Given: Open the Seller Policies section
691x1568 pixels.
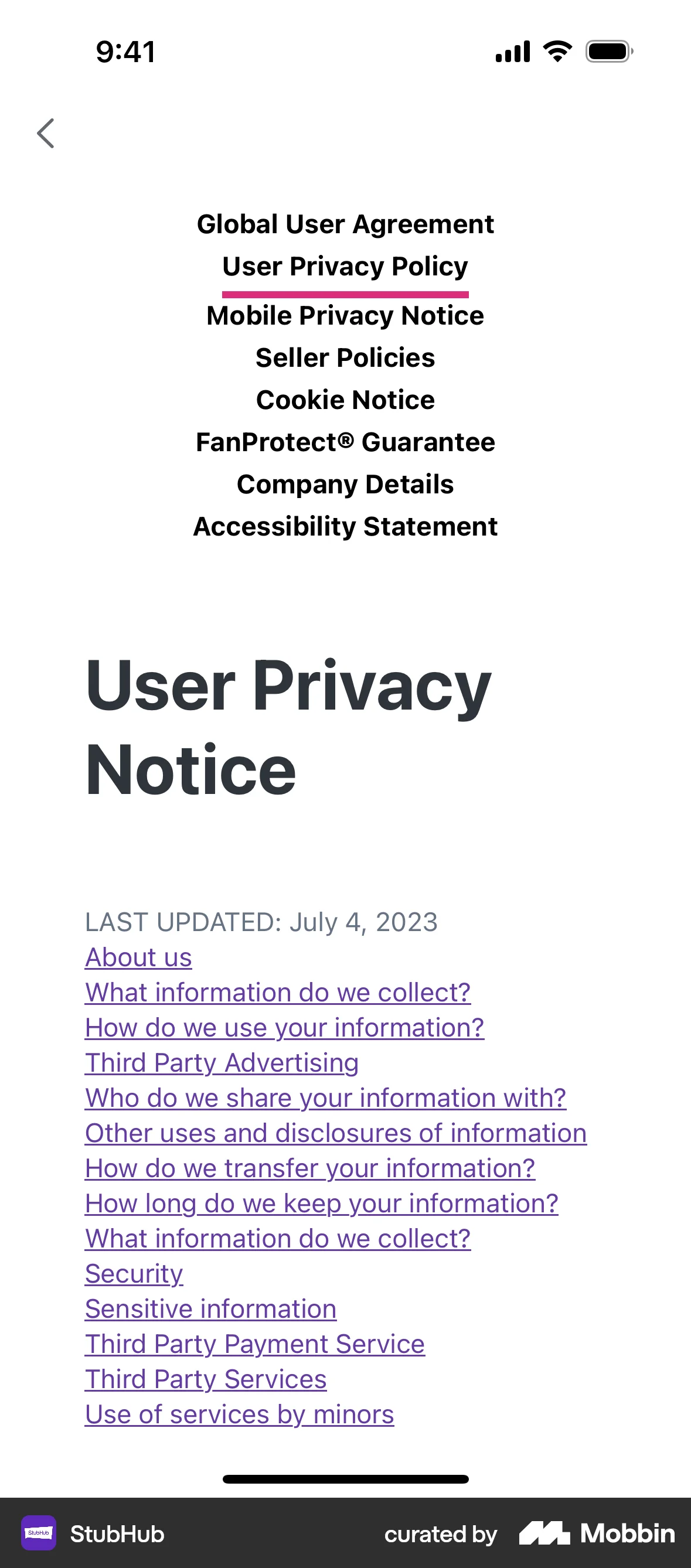Looking at the screenshot, I should tap(345, 358).
